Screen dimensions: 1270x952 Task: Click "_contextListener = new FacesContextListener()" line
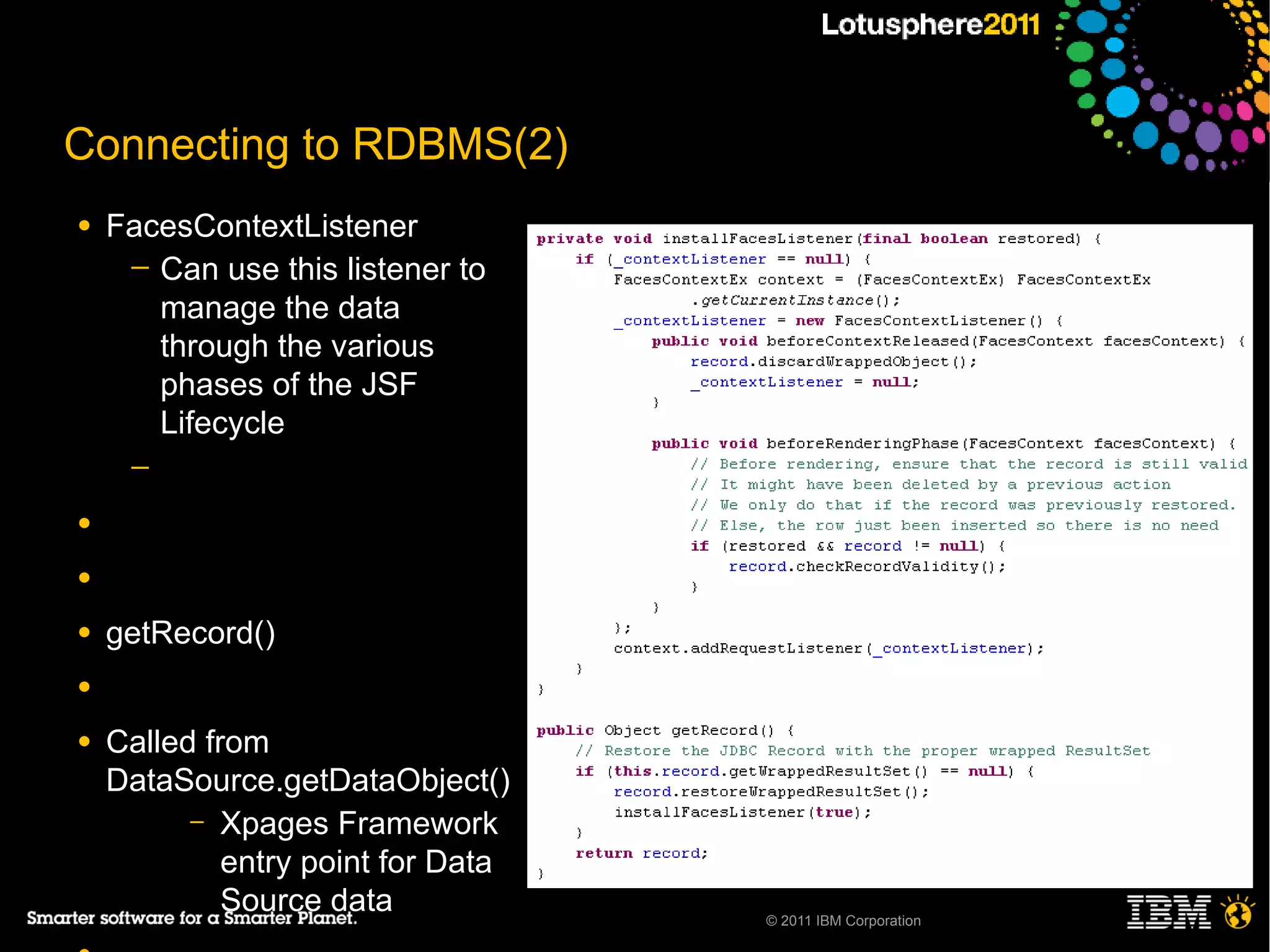pos(838,321)
